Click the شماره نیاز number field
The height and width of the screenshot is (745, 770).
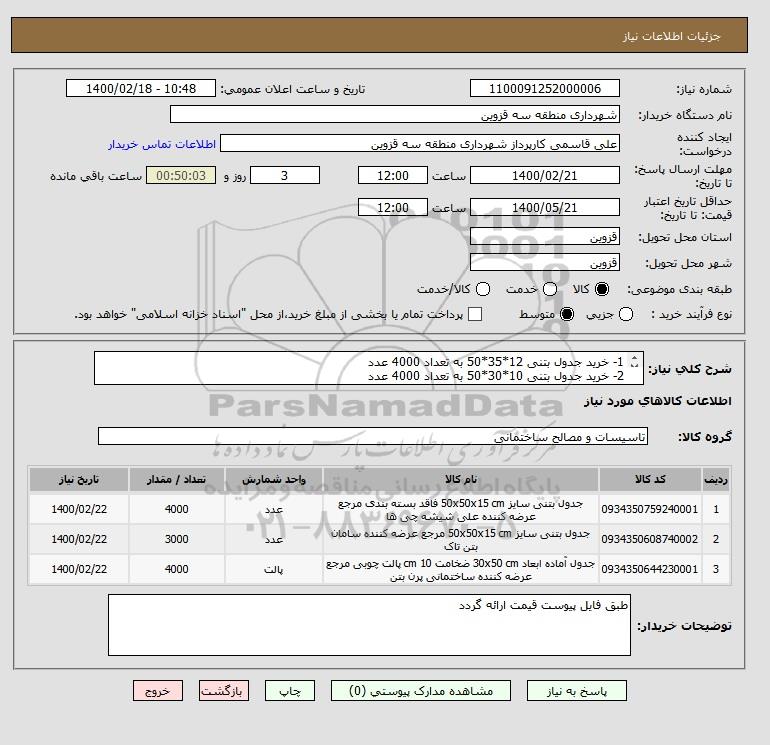tap(545, 88)
